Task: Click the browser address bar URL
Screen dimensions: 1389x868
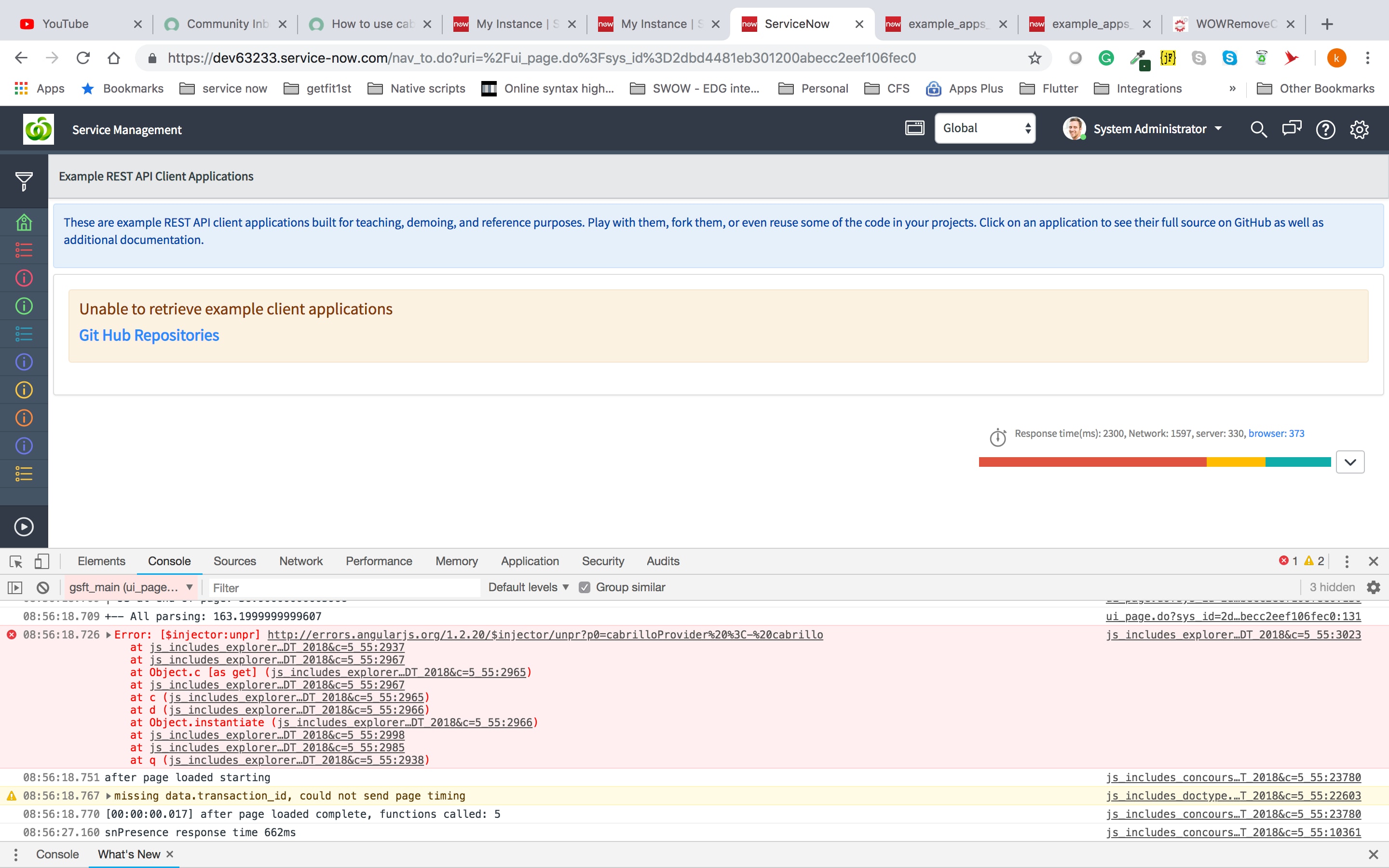Action: [x=541, y=58]
